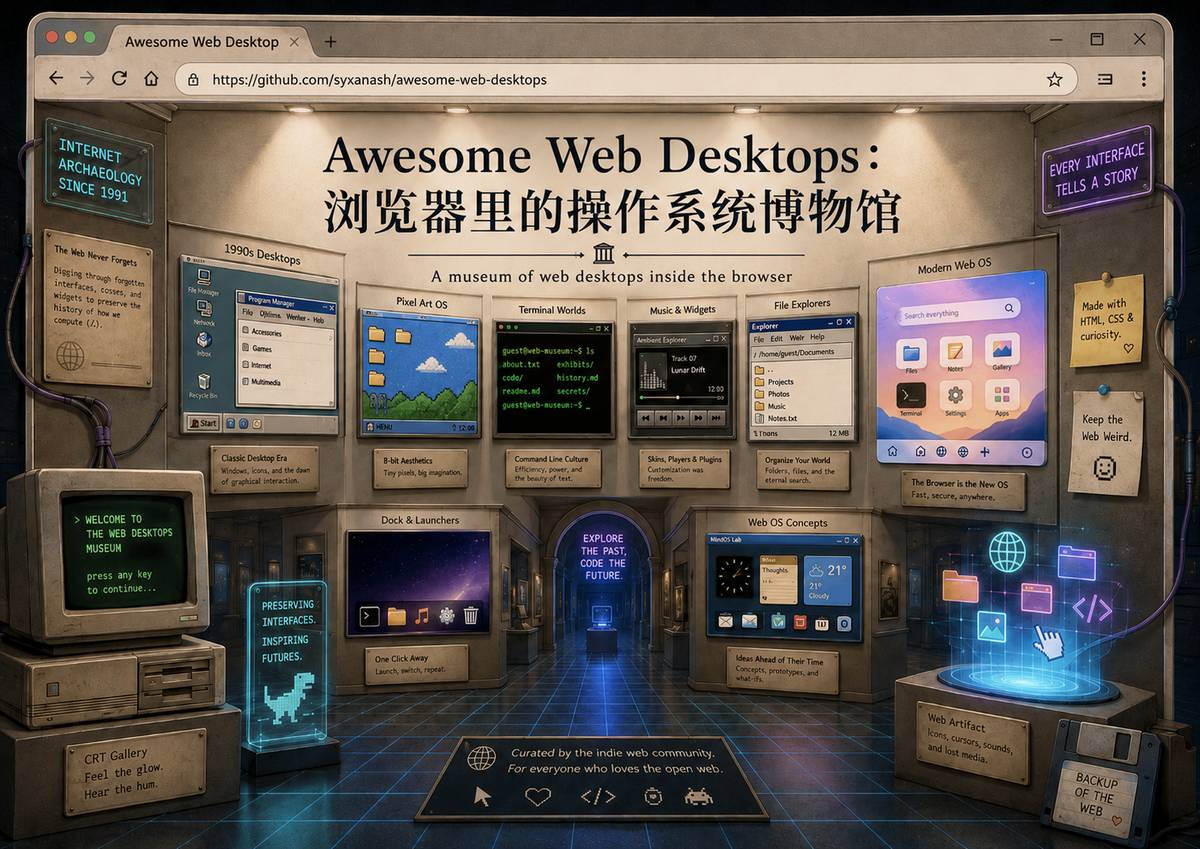Screen dimensions: 1200x849
Task: Click the github.com address bar URL
Action: coord(379,79)
